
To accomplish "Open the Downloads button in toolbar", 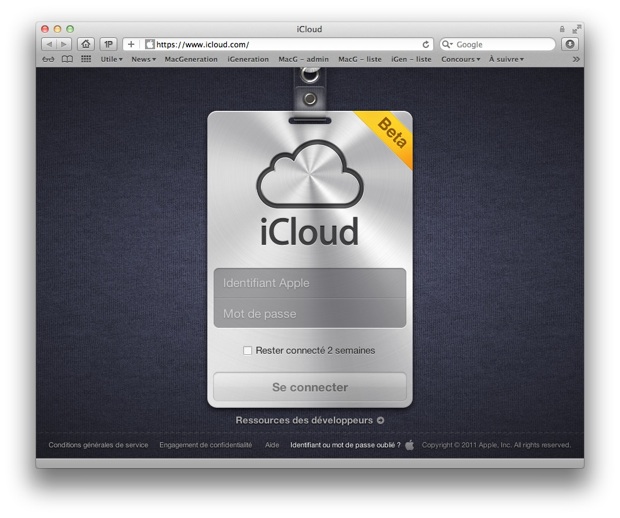I will [570, 44].
